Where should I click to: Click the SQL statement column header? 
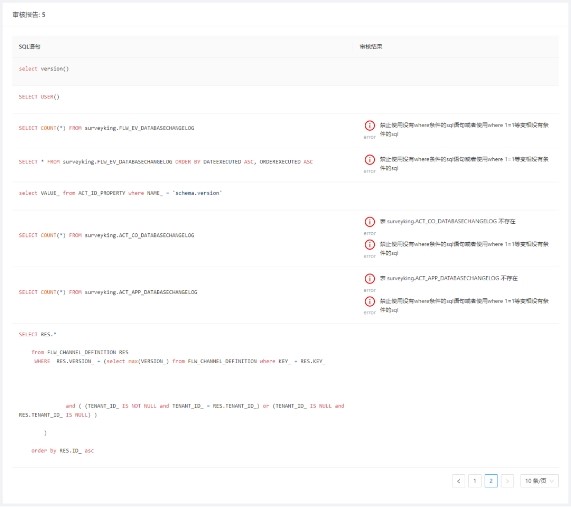tap(29, 47)
